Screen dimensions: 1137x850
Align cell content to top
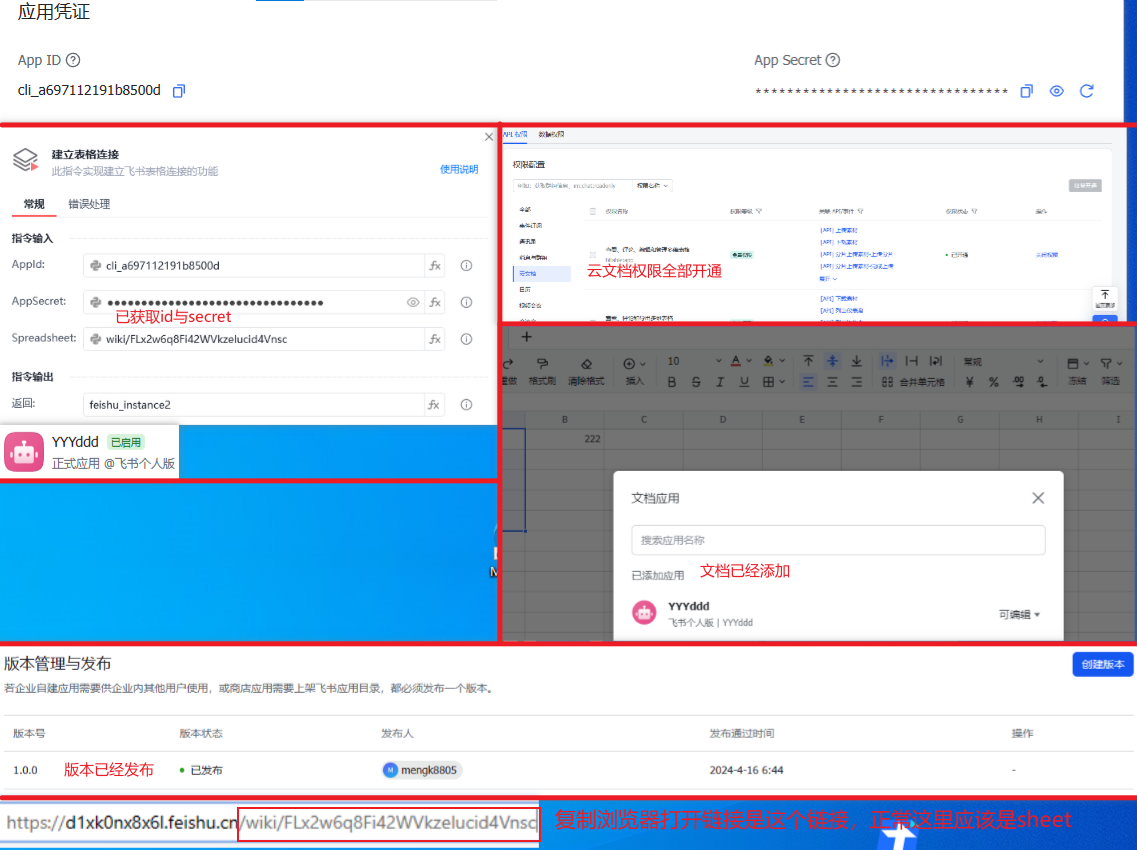[x=808, y=361]
